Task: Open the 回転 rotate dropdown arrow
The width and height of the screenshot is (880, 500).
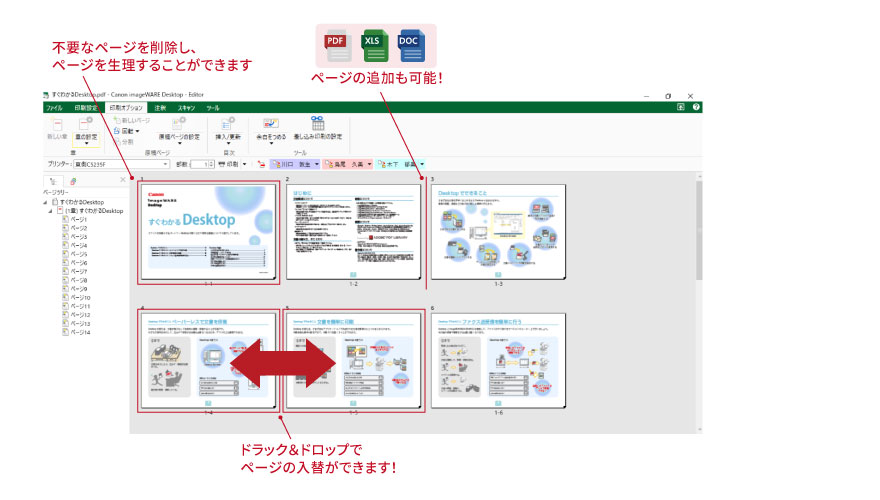Action: [138, 131]
